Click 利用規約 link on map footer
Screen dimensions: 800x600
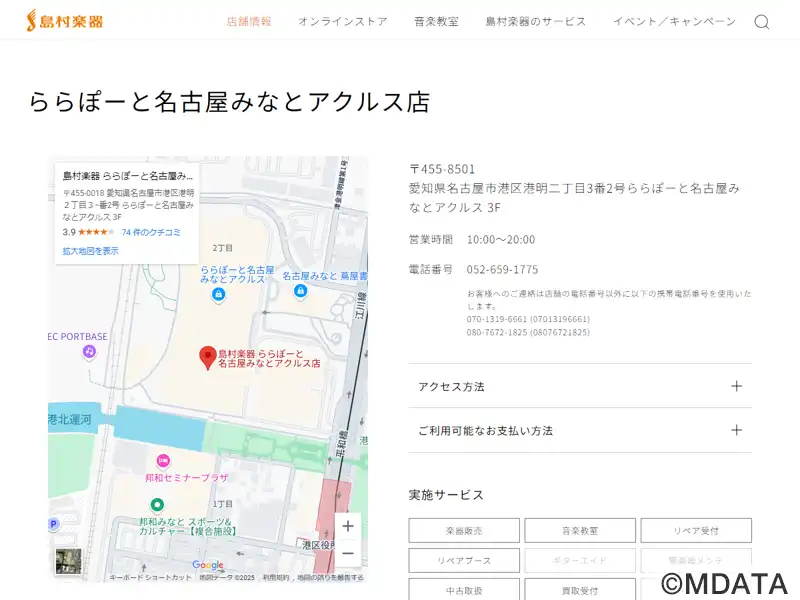point(276,578)
